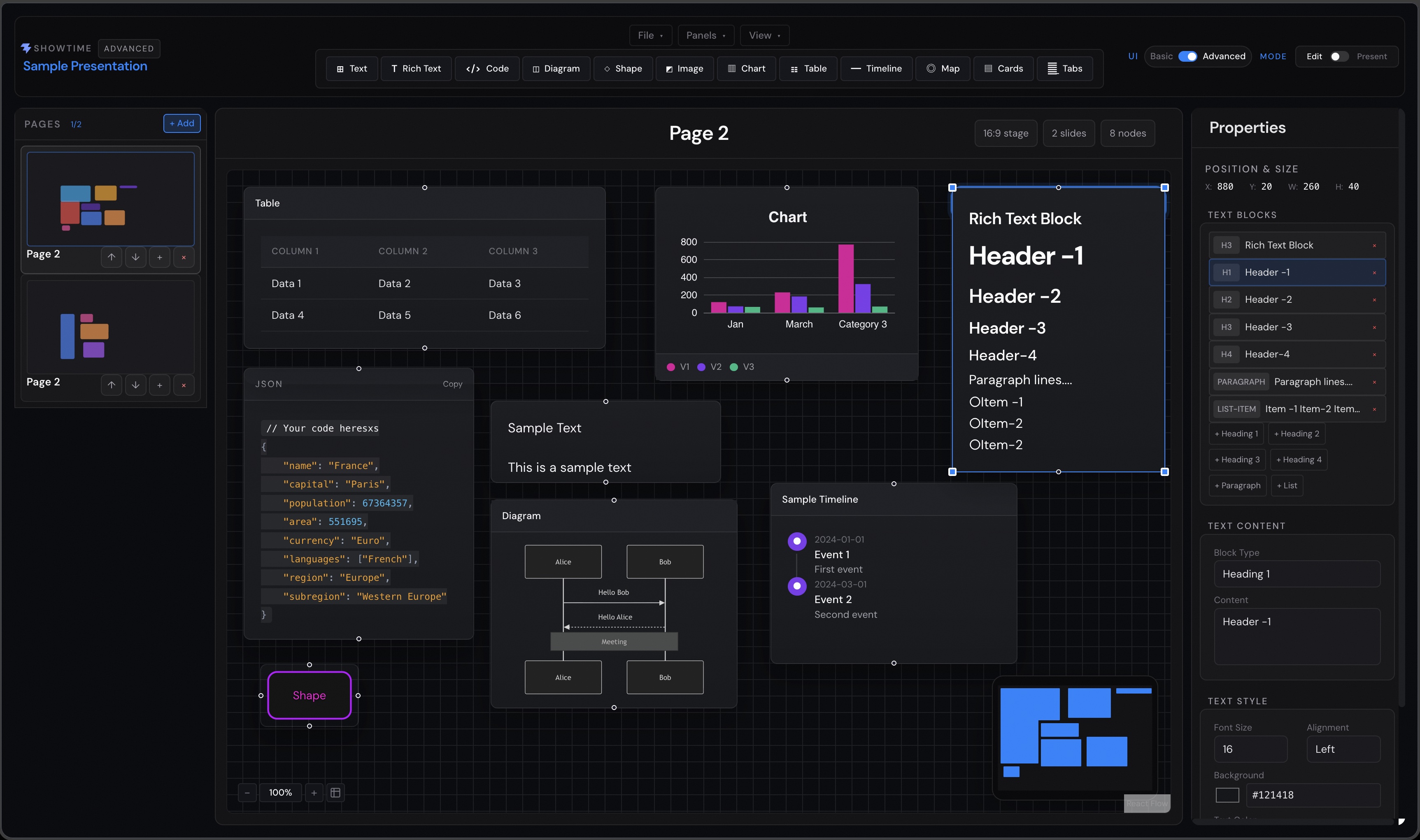Image resolution: width=1420 pixels, height=840 pixels.
Task: Add a Shape node
Action: point(623,68)
